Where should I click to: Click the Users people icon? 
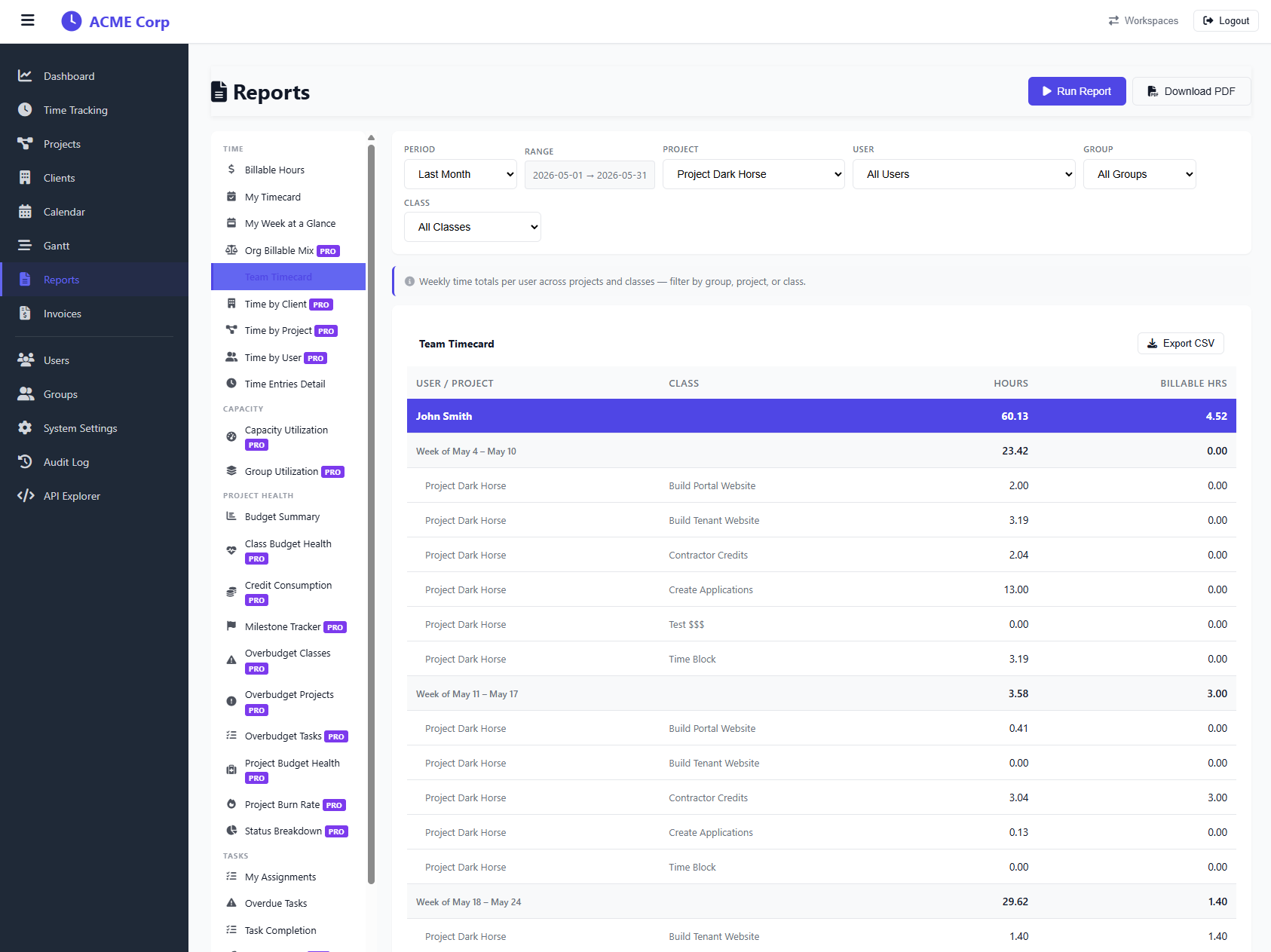[26, 360]
